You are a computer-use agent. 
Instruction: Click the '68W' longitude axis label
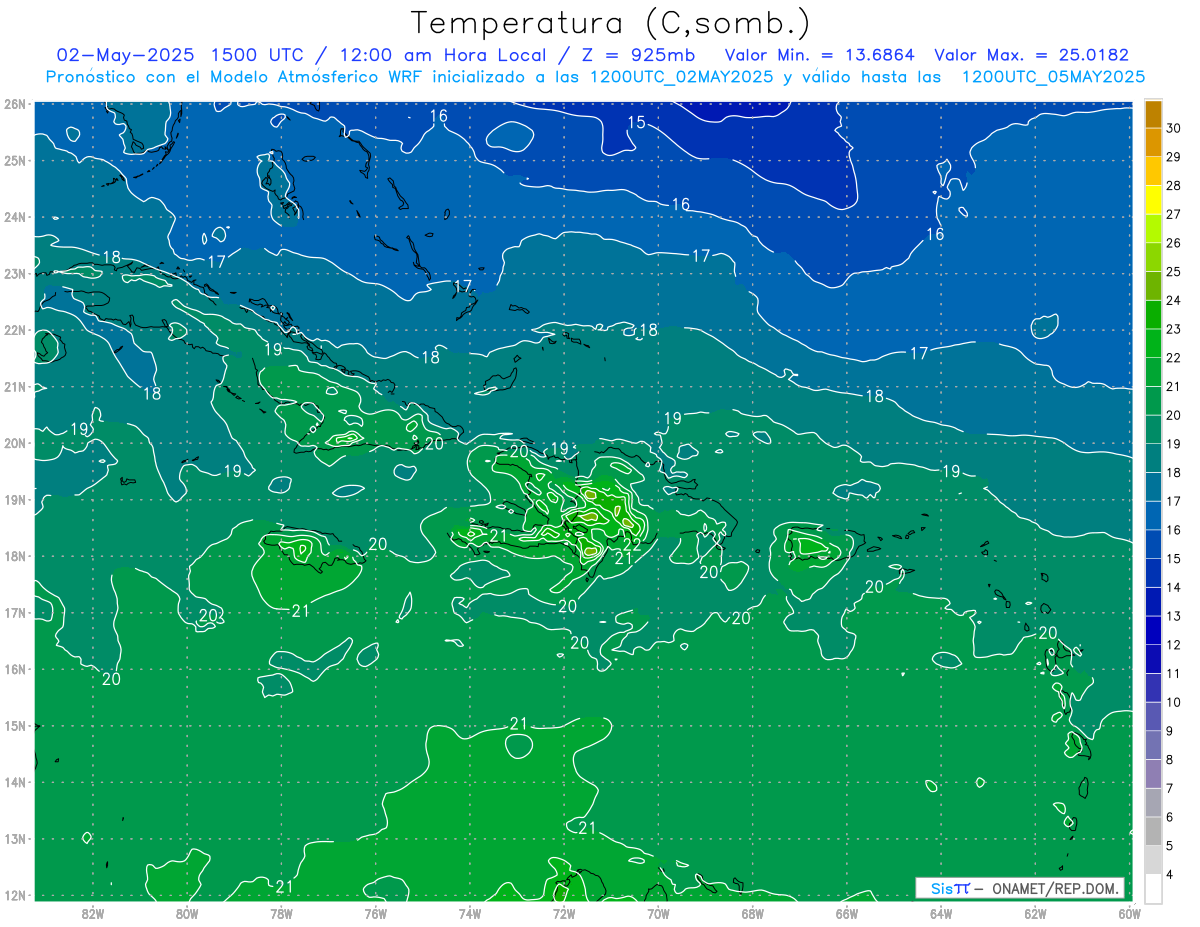click(753, 914)
